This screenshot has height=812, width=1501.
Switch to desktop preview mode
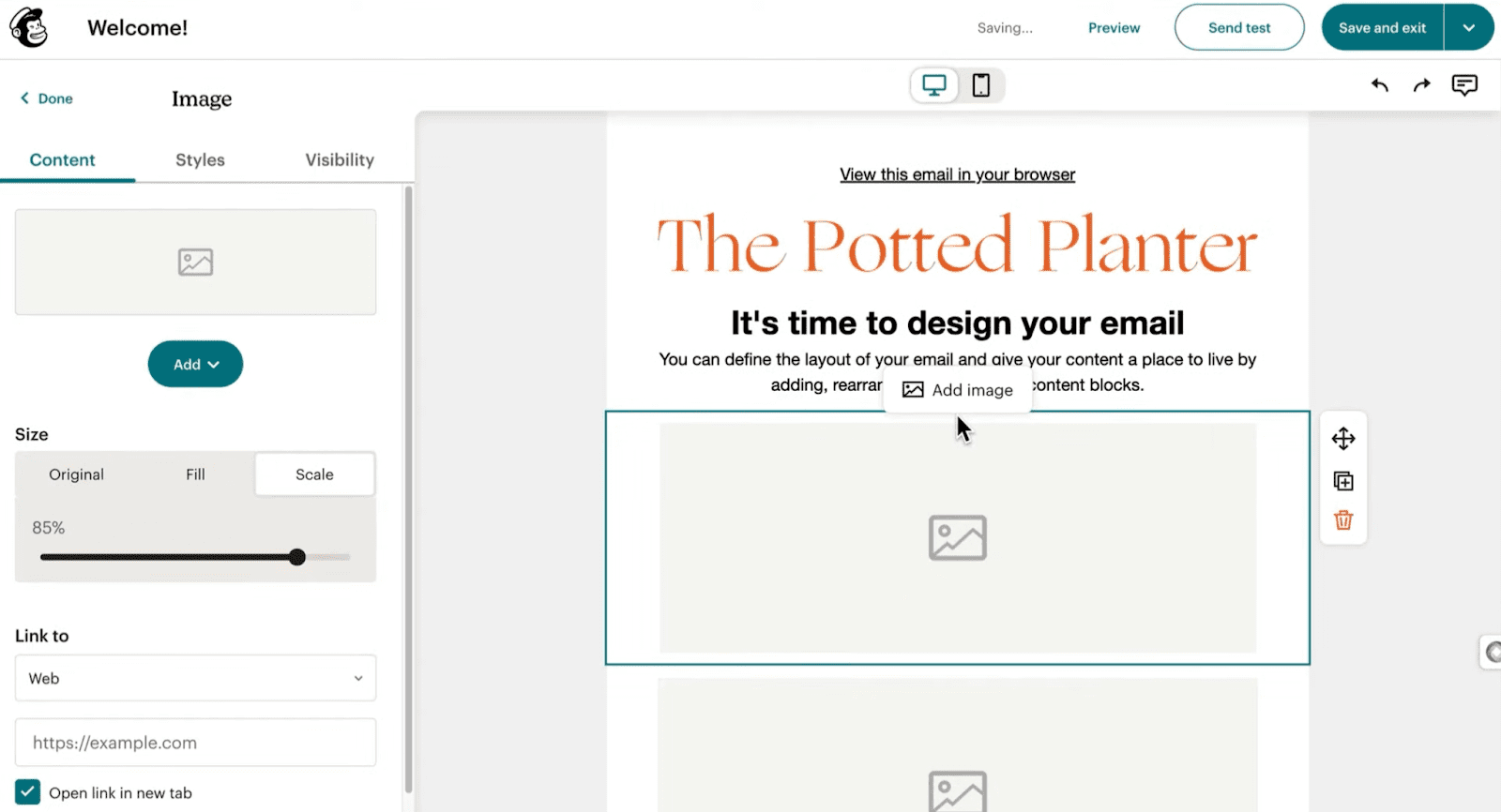pyautogui.click(x=934, y=85)
